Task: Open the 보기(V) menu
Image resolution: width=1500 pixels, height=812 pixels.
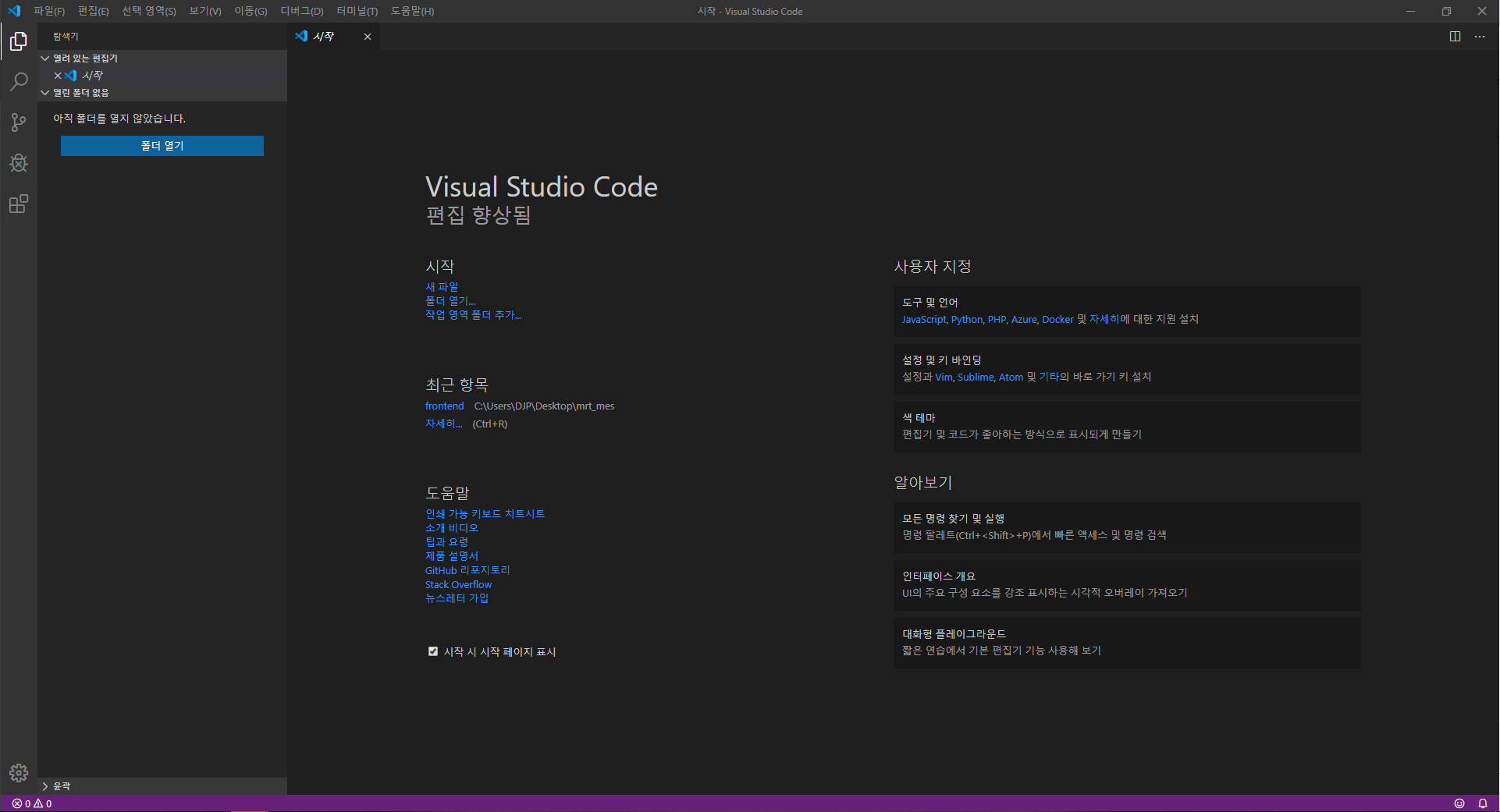Action: coord(205,11)
